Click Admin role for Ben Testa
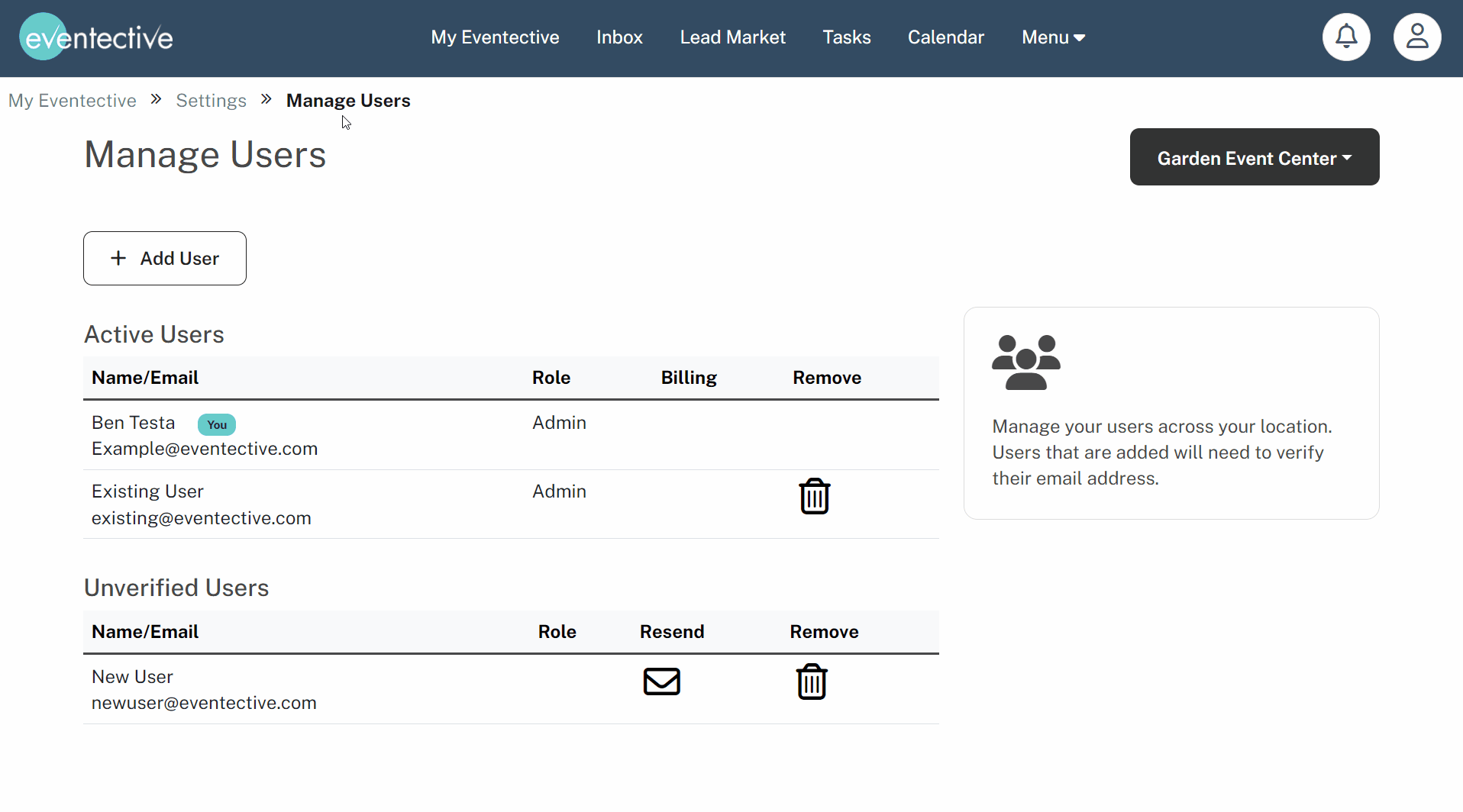The image size is (1463, 812). [x=559, y=423]
